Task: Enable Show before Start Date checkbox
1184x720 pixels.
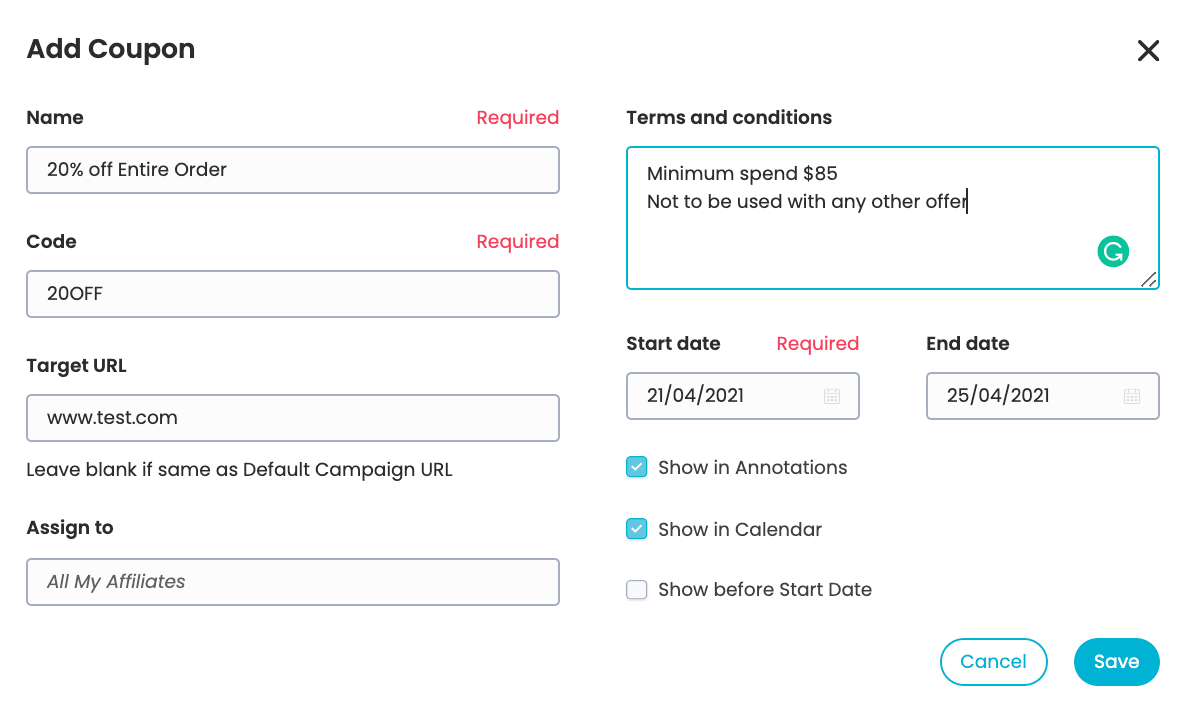Action: point(637,589)
